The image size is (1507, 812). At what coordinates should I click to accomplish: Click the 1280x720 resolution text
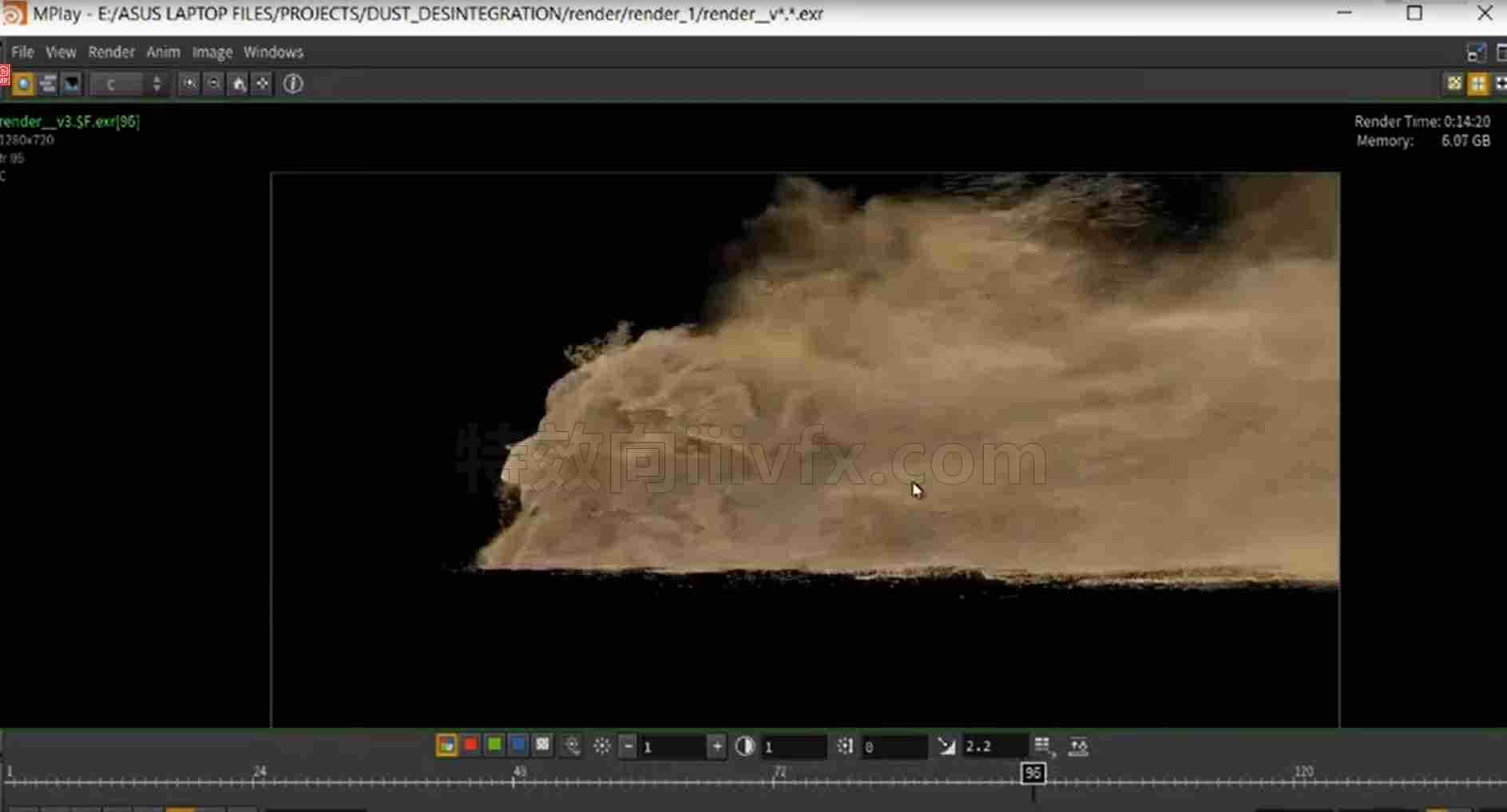pyautogui.click(x=27, y=140)
